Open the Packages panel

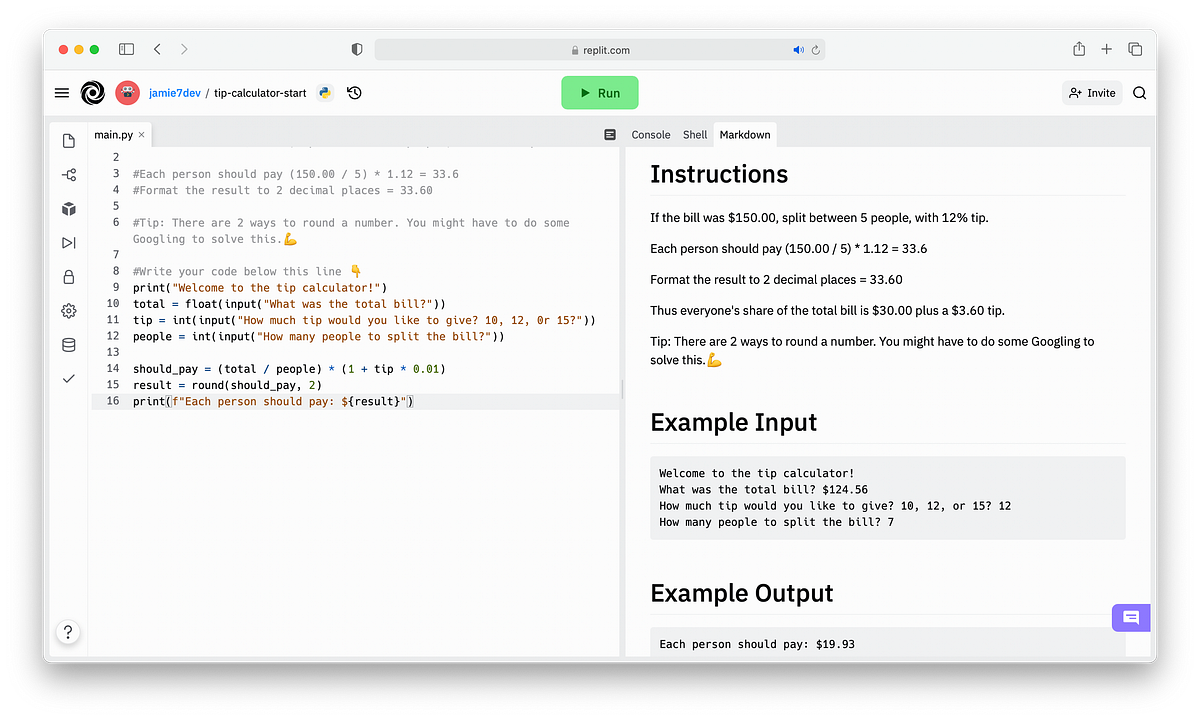tap(68, 209)
